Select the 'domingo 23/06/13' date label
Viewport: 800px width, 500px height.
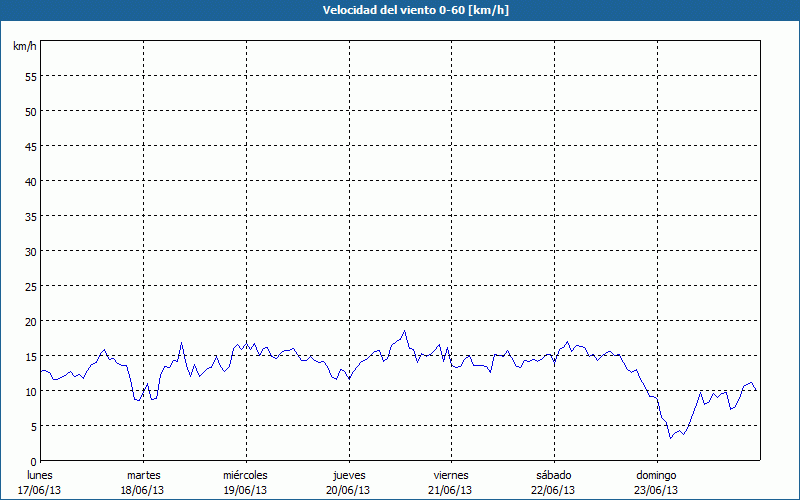(x=656, y=482)
